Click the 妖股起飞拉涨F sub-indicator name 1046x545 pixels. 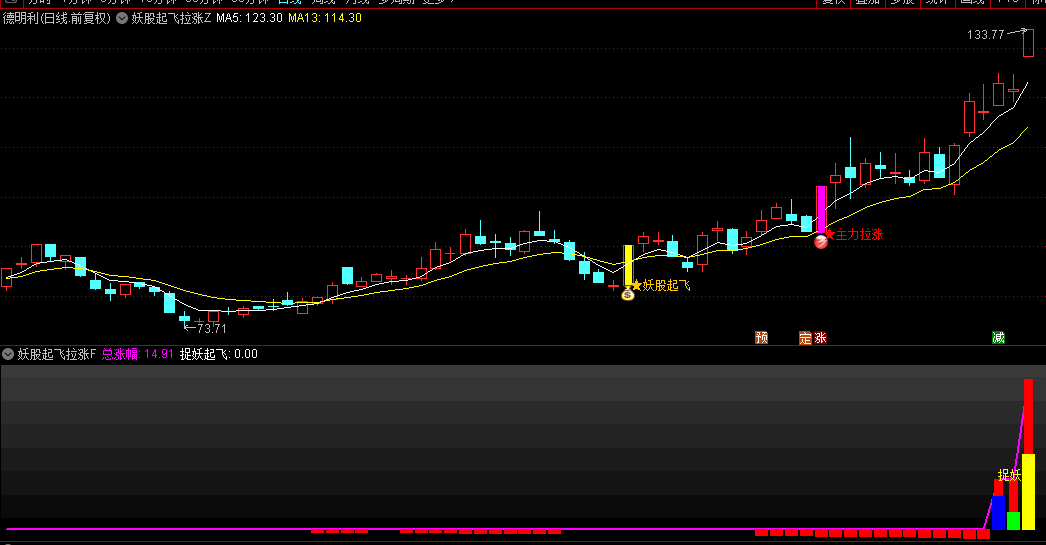tap(57, 354)
